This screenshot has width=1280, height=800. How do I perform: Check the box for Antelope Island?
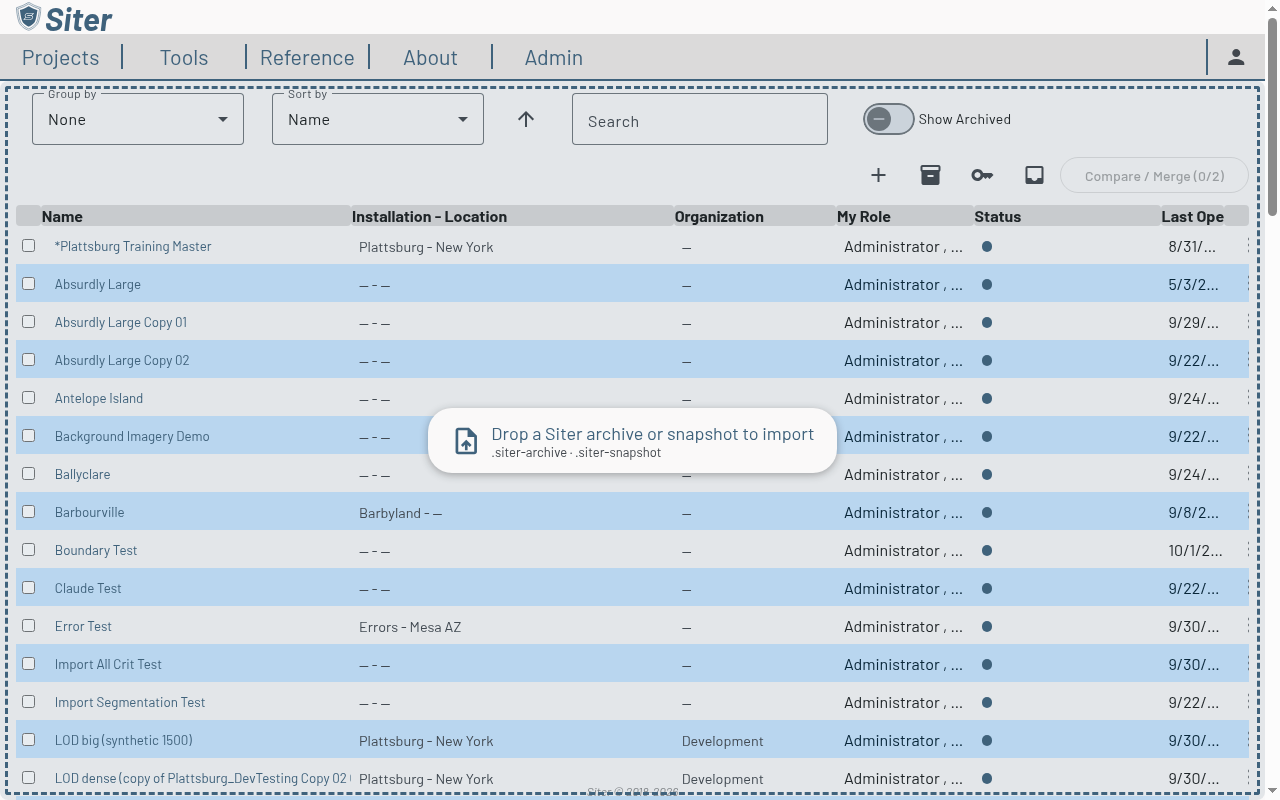click(28, 397)
